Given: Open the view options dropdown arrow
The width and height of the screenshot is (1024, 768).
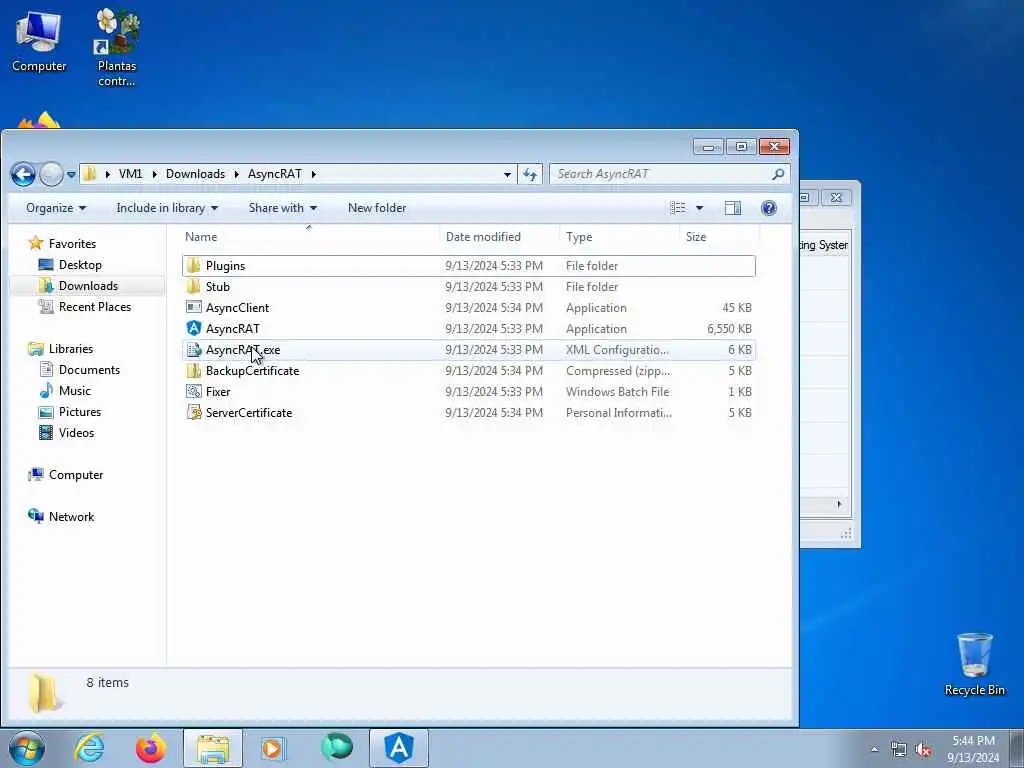Looking at the screenshot, I should tap(699, 208).
